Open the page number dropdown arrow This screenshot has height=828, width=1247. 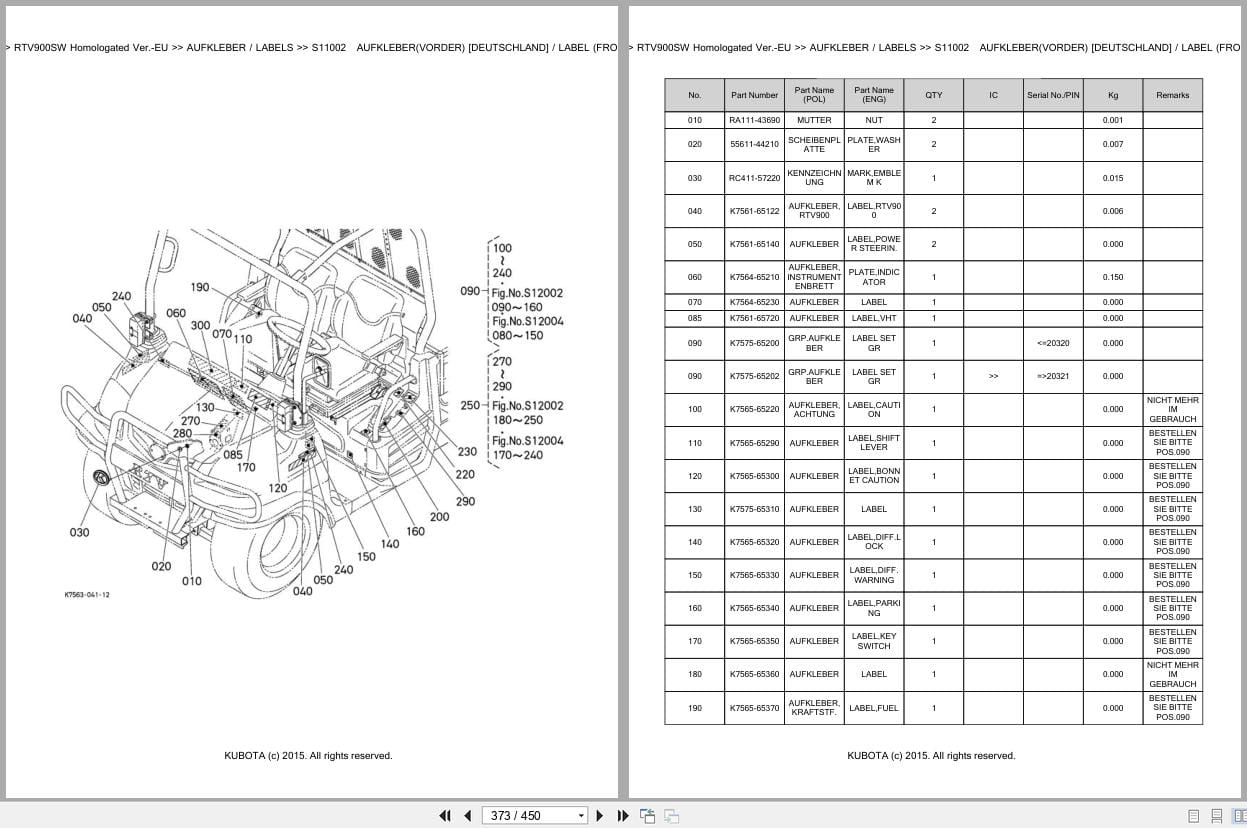[581, 816]
